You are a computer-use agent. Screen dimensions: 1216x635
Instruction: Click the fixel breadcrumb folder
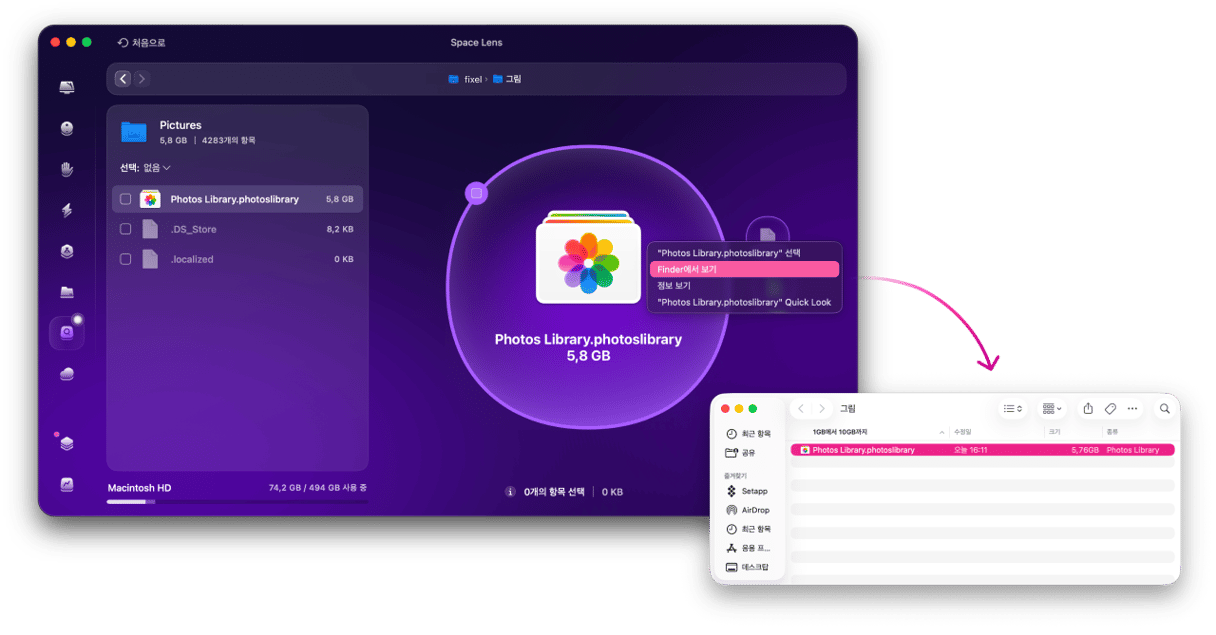466,79
